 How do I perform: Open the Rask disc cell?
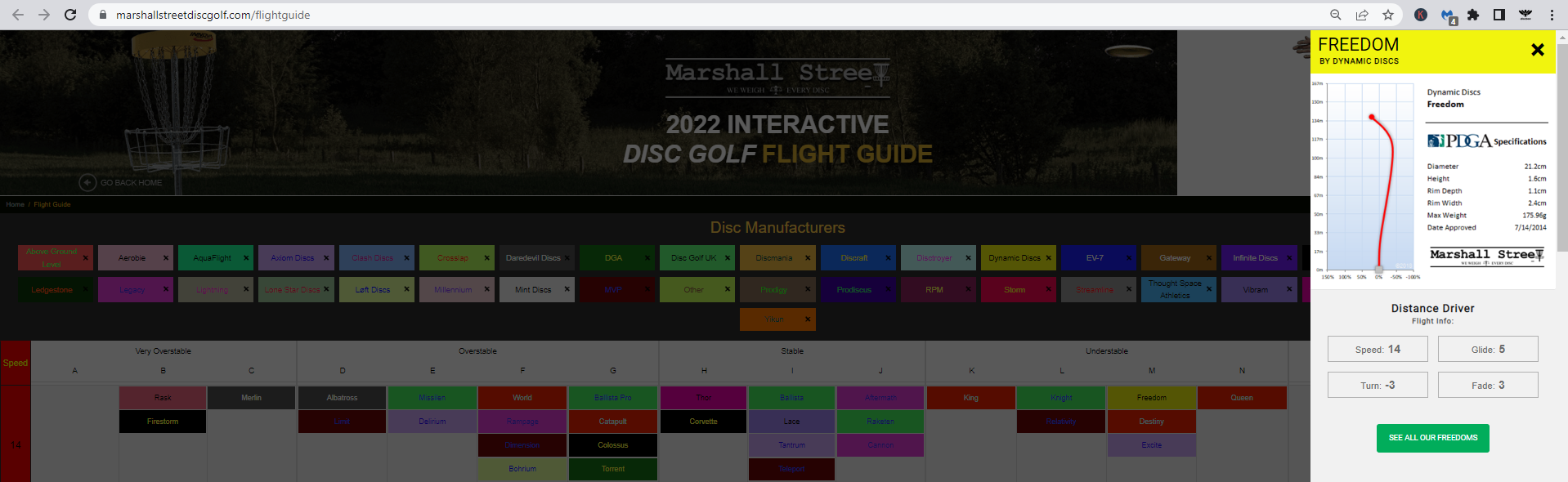[163, 398]
